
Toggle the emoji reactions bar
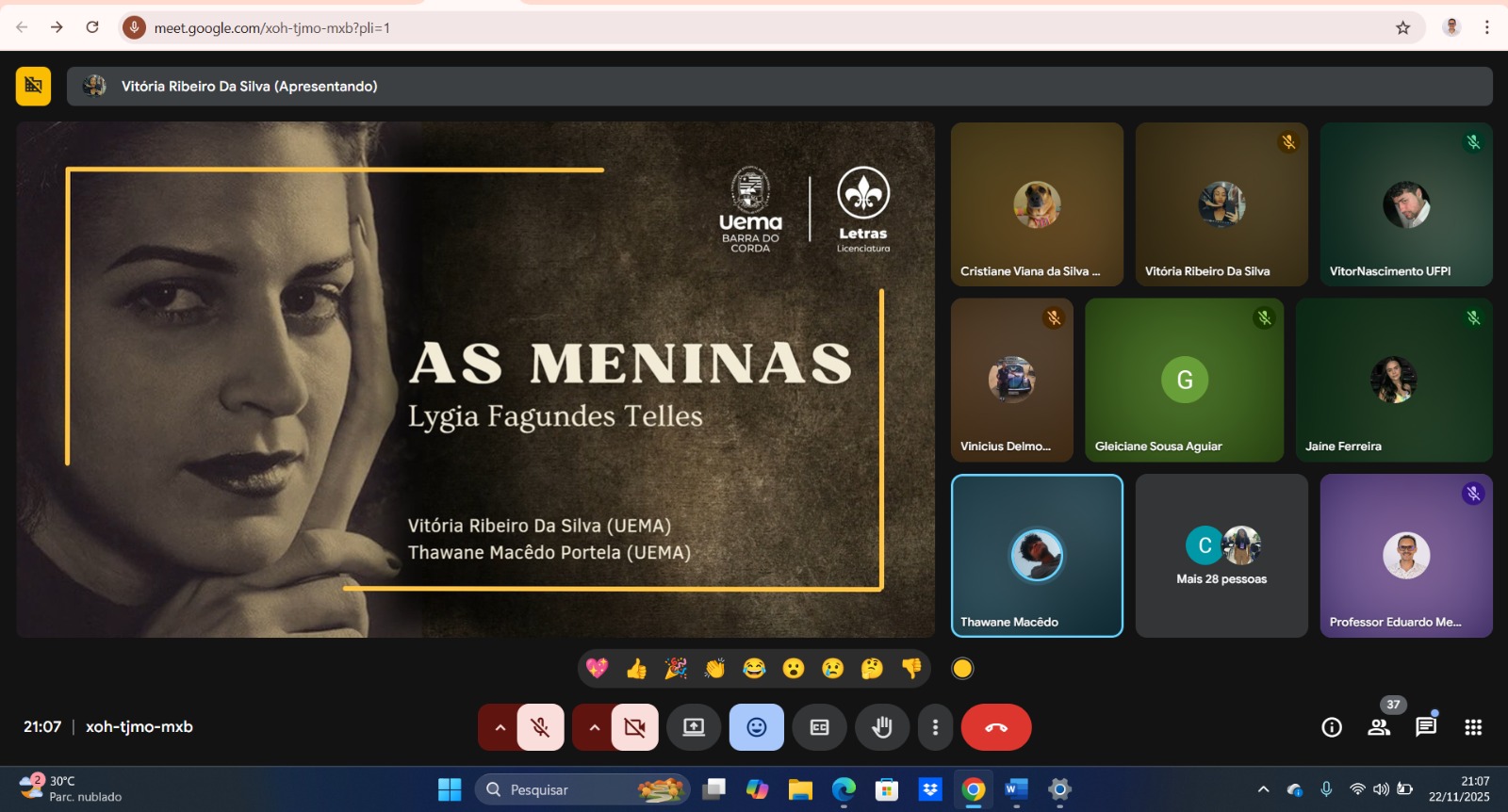pyautogui.click(x=757, y=727)
